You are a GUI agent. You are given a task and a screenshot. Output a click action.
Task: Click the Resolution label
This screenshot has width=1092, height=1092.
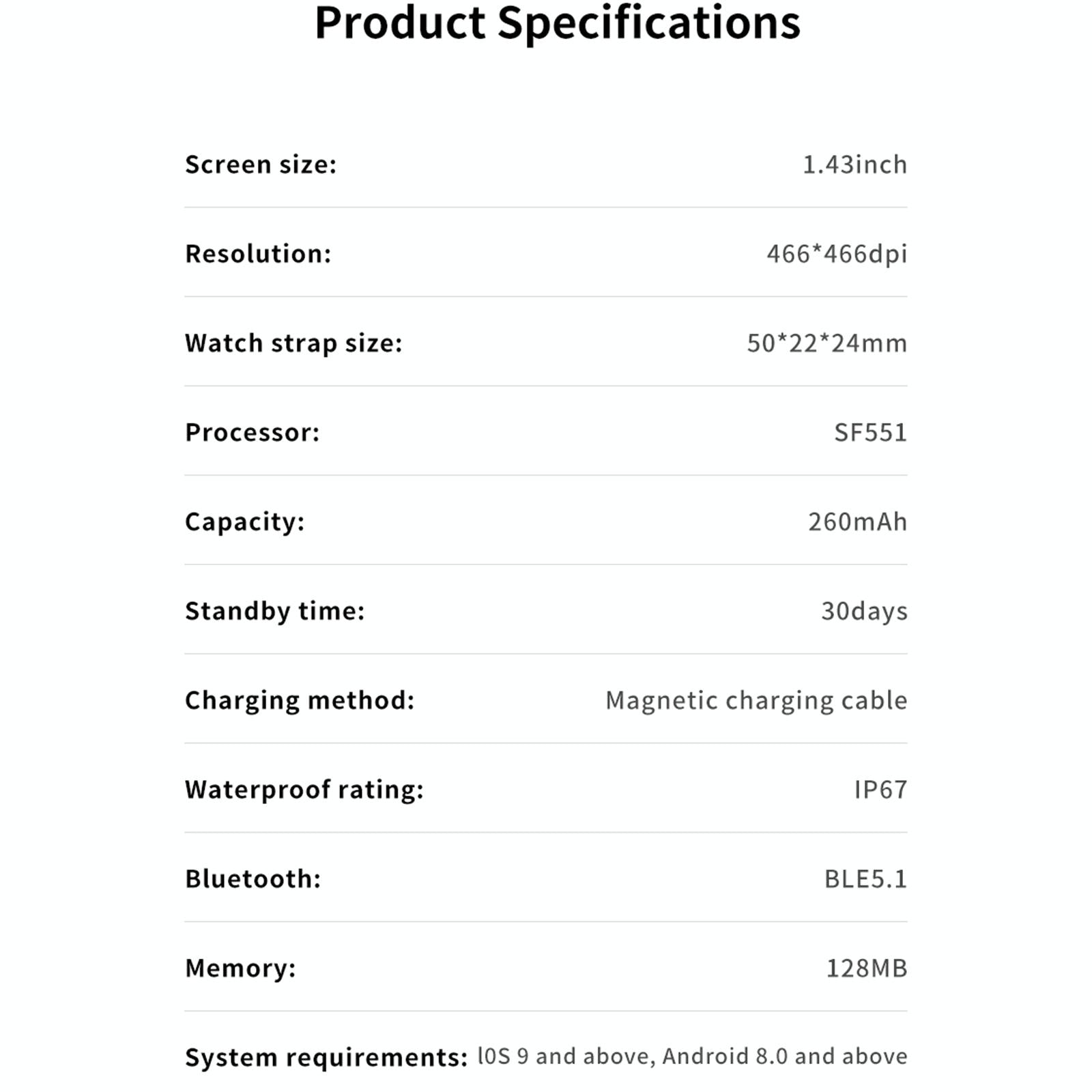coord(258,254)
